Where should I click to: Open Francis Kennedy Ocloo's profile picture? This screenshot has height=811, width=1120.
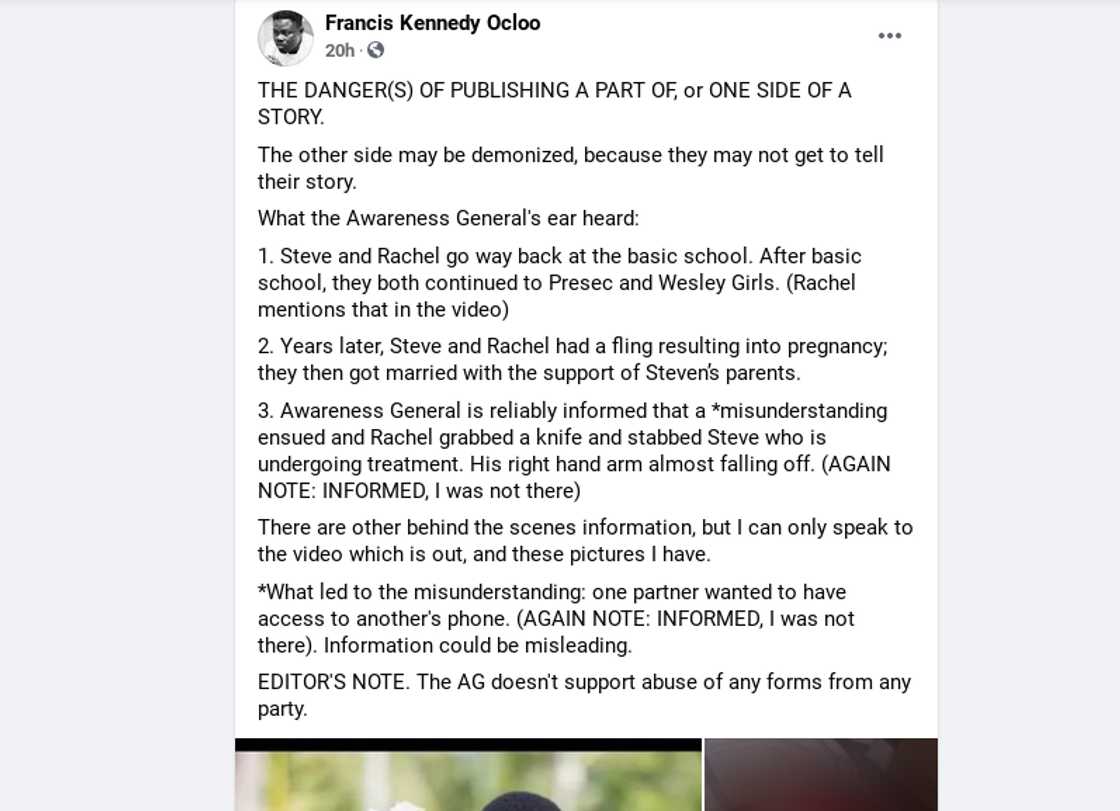286,35
